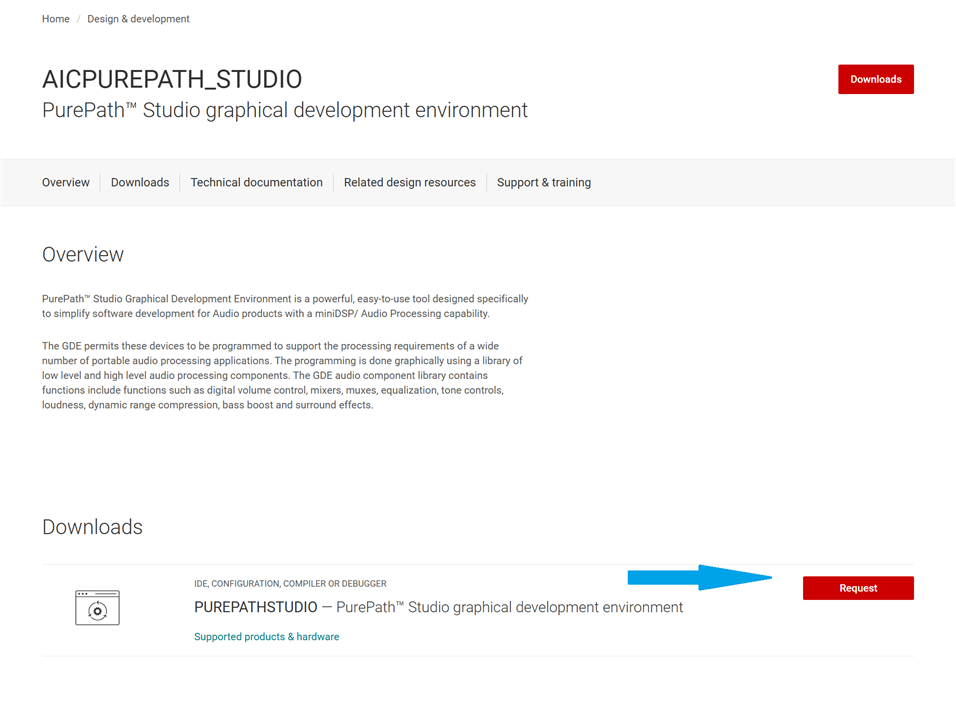
Task: Switch to the Downloads navigation tab
Action: (x=140, y=182)
